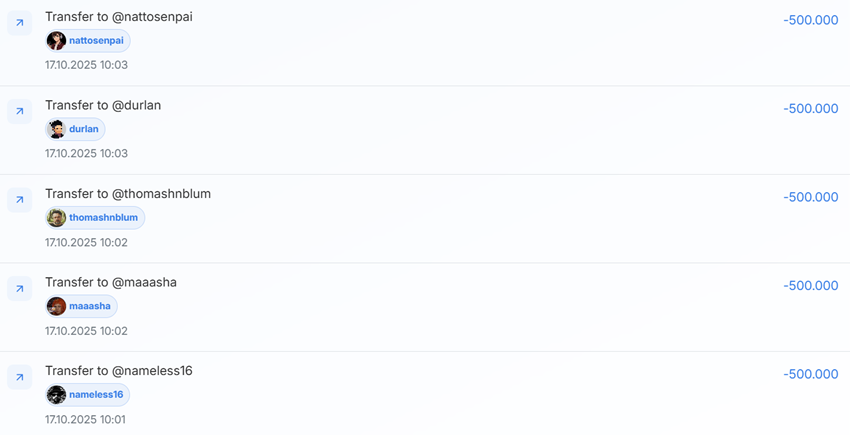This screenshot has height=435, width=850.
Task: Click maaasha's avatar picture
Action: click(x=56, y=306)
